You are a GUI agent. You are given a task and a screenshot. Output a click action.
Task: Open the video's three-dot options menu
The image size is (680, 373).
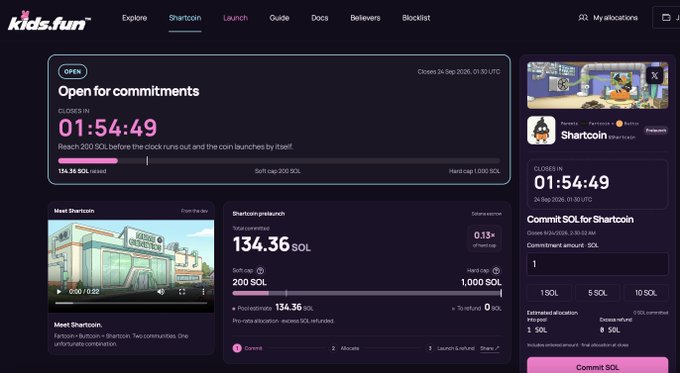[x=203, y=291]
